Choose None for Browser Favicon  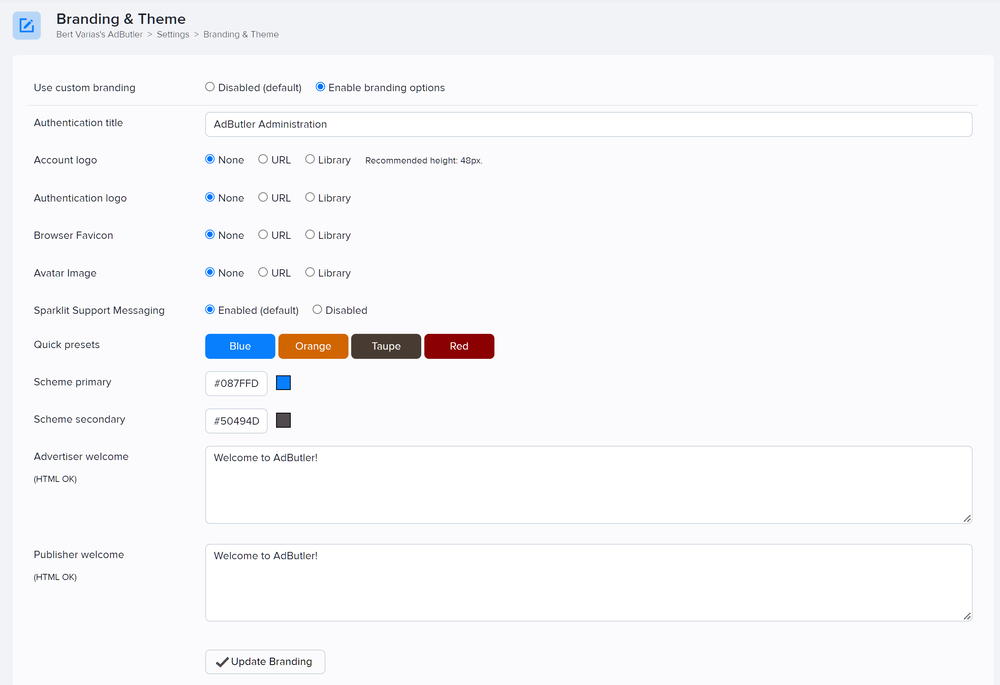pos(210,235)
